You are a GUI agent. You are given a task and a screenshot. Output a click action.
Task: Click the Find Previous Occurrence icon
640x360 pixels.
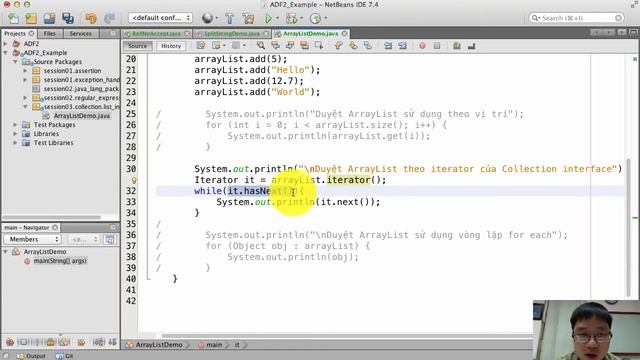[x=276, y=46]
